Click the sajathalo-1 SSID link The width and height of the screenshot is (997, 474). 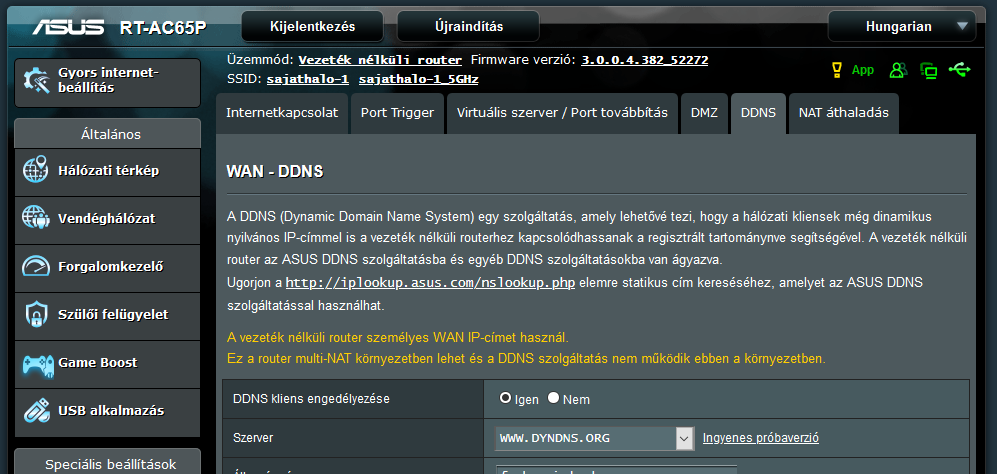308,80
